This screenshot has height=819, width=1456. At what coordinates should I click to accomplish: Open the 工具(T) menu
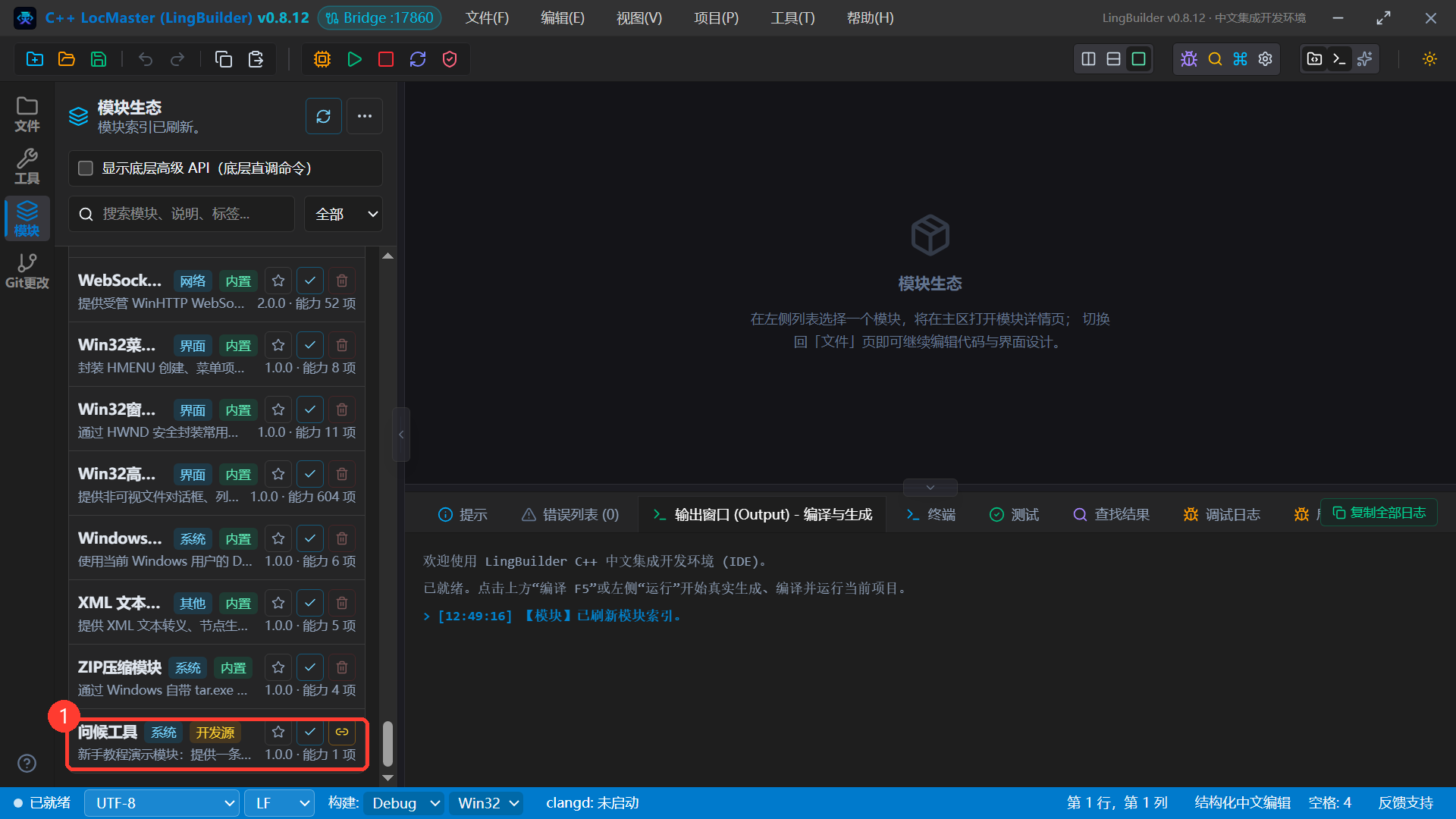coord(792,17)
